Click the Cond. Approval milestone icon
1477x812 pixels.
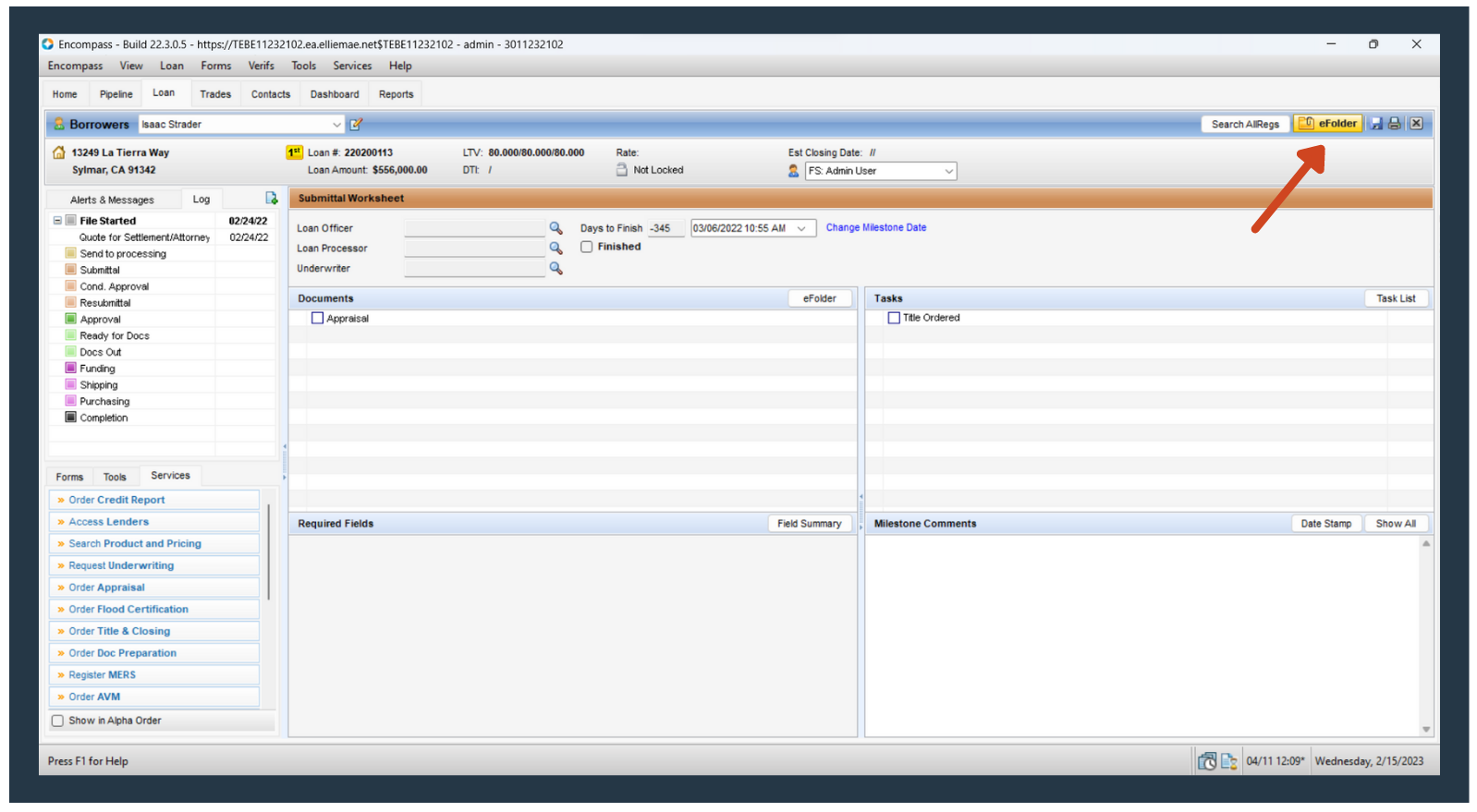pyautogui.click(x=71, y=286)
